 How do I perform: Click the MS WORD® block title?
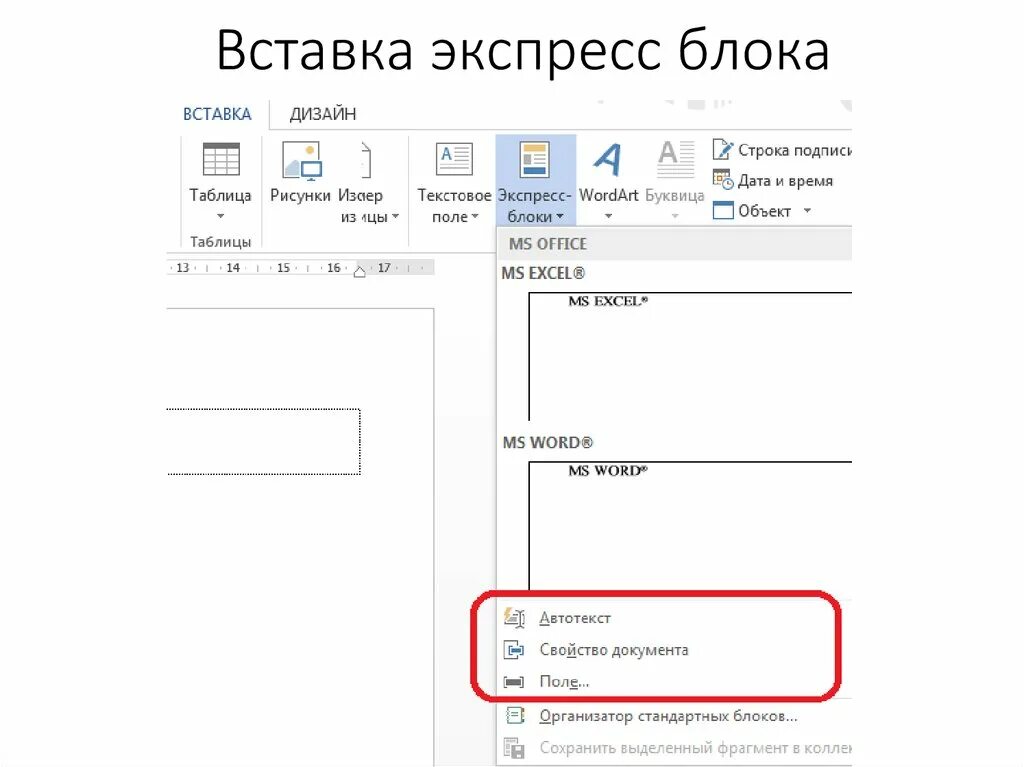pos(547,442)
